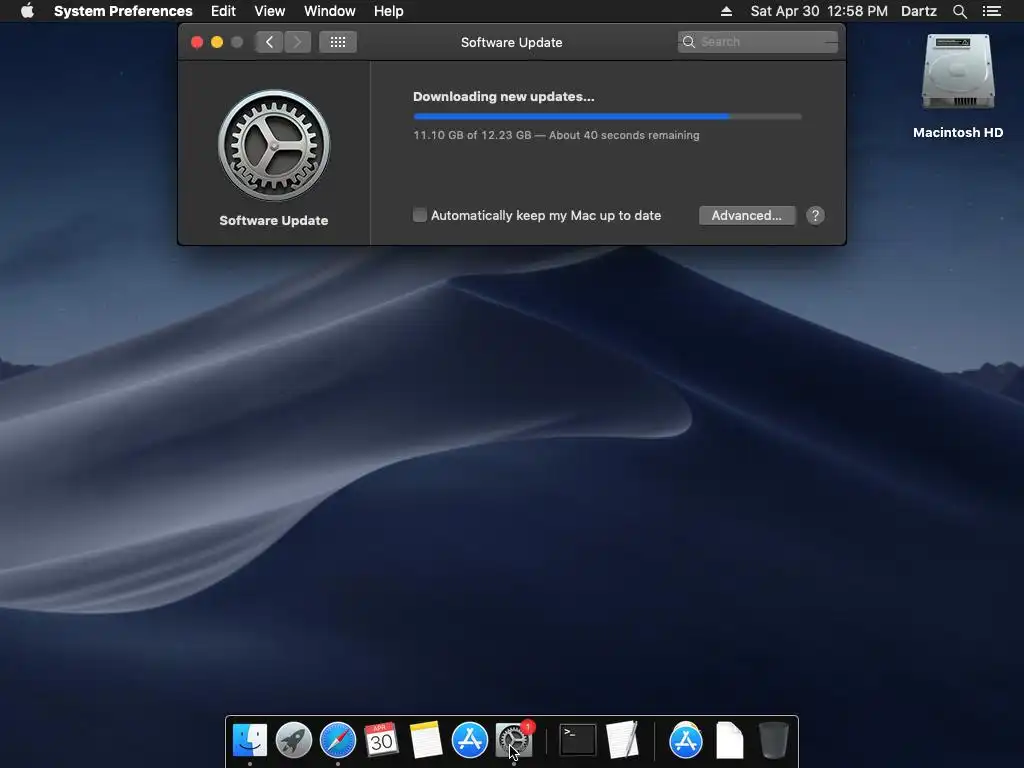Open the System Preferences menu
1024x768 pixels.
pyautogui.click(x=123, y=11)
